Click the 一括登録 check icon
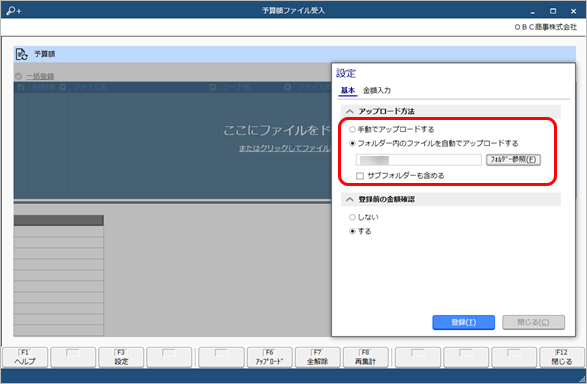The height and width of the screenshot is (384, 587). coord(18,76)
